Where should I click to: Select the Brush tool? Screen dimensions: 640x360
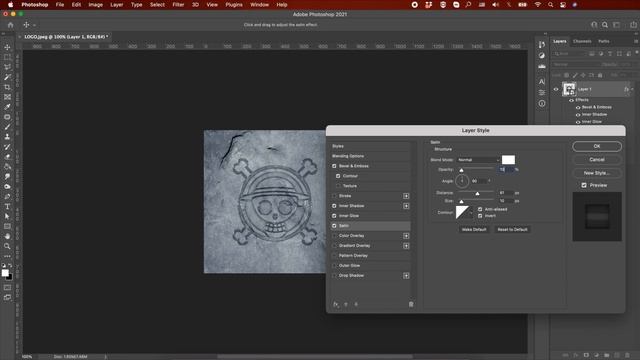coord(7,127)
